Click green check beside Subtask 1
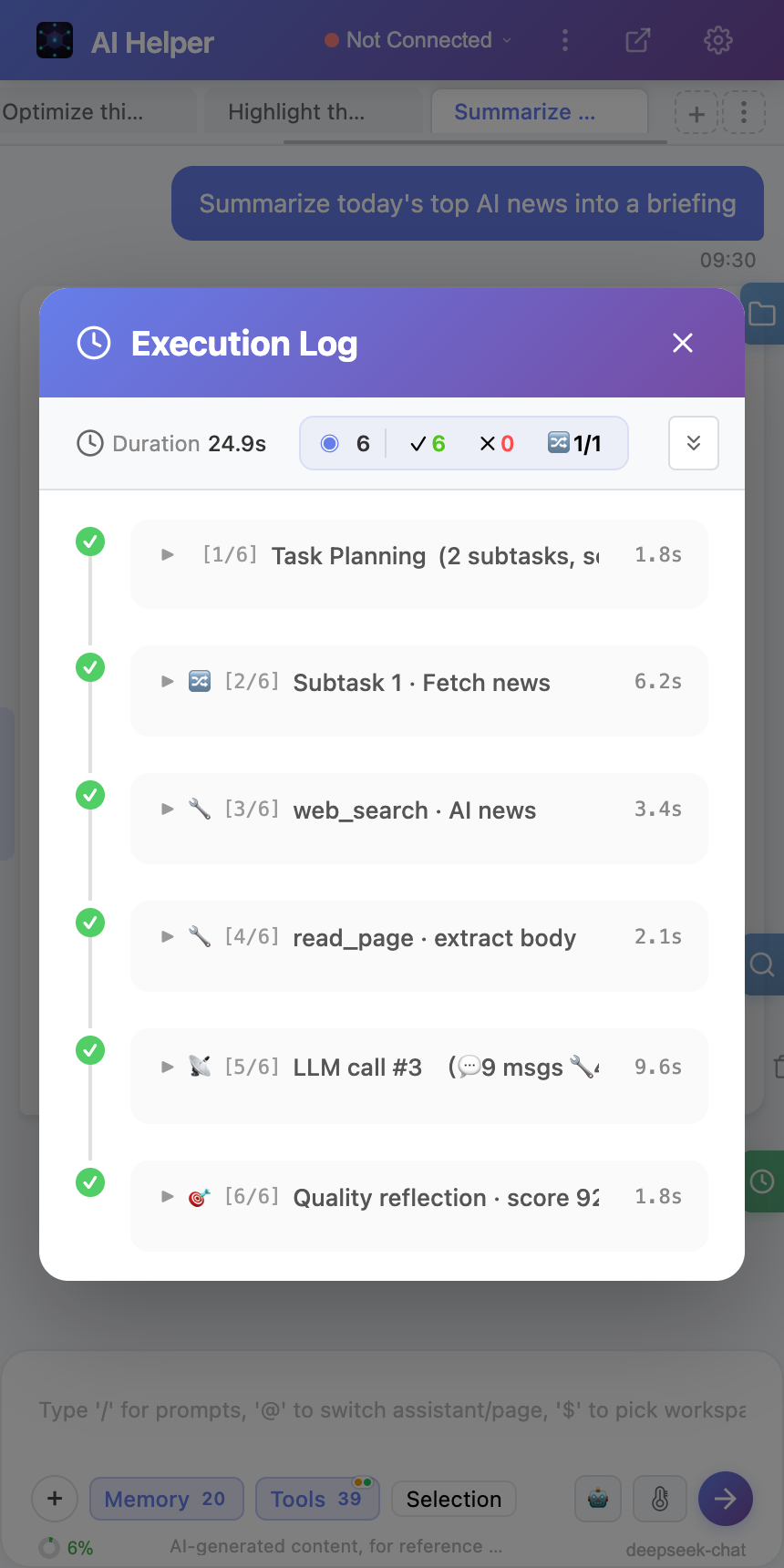The image size is (784, 1568). pos(90,667)
